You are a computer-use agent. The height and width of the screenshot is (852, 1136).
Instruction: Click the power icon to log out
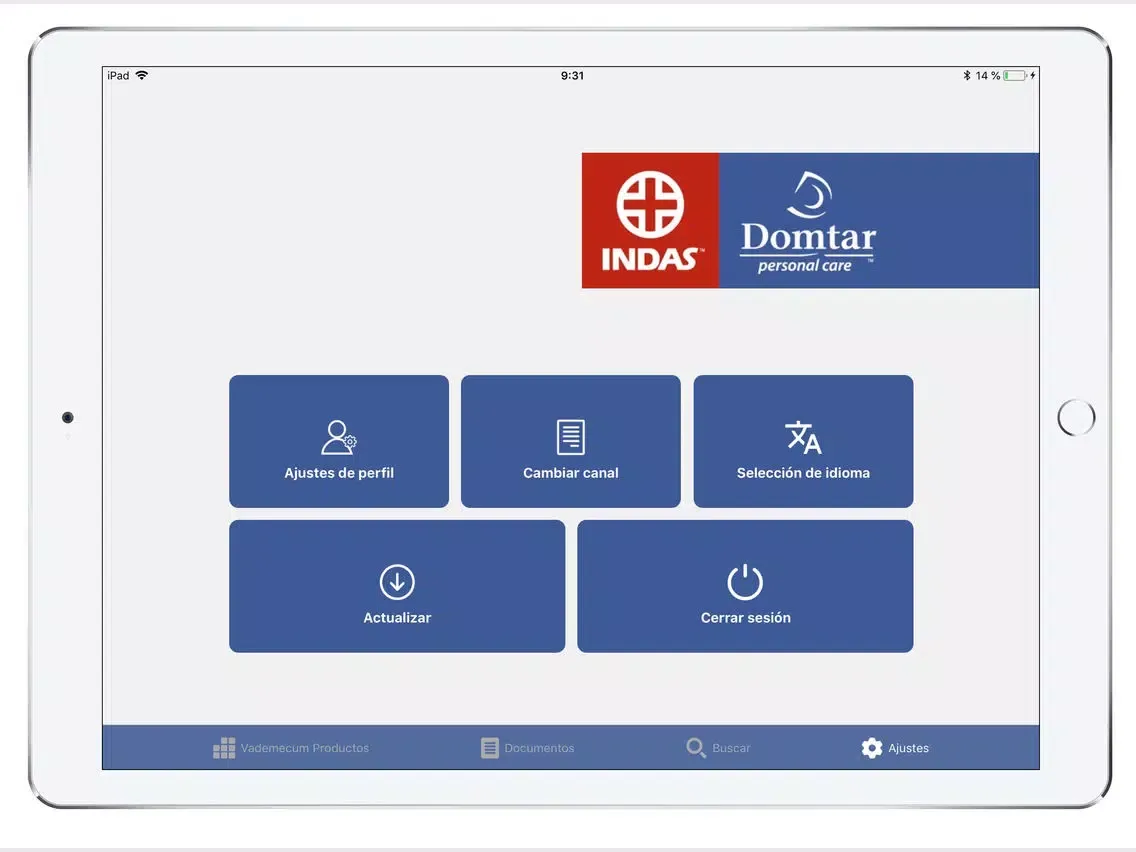746,582
